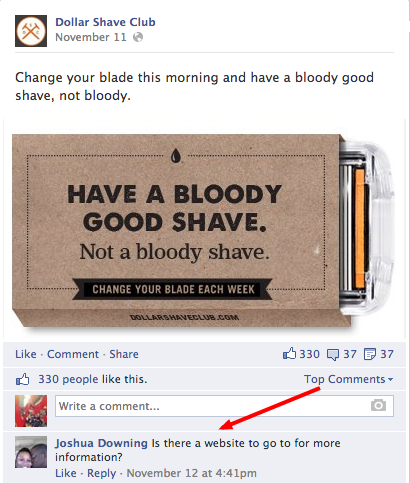Screen dimensions: 410x483
Task: Open Joshua Downing's profile picture
Action: point(31,452)
